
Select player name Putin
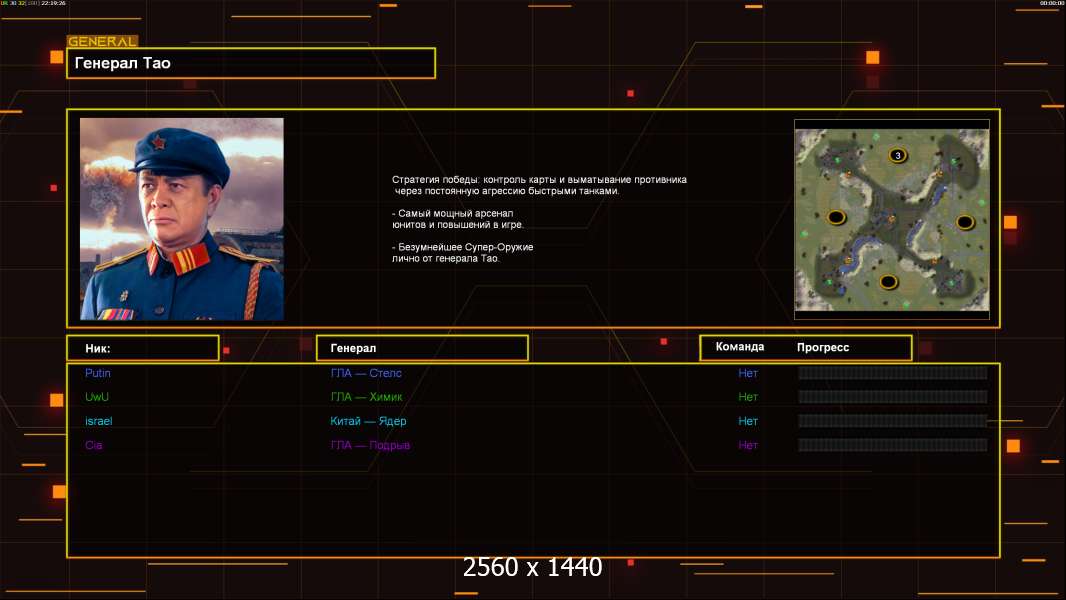click(x=98, y=373)
